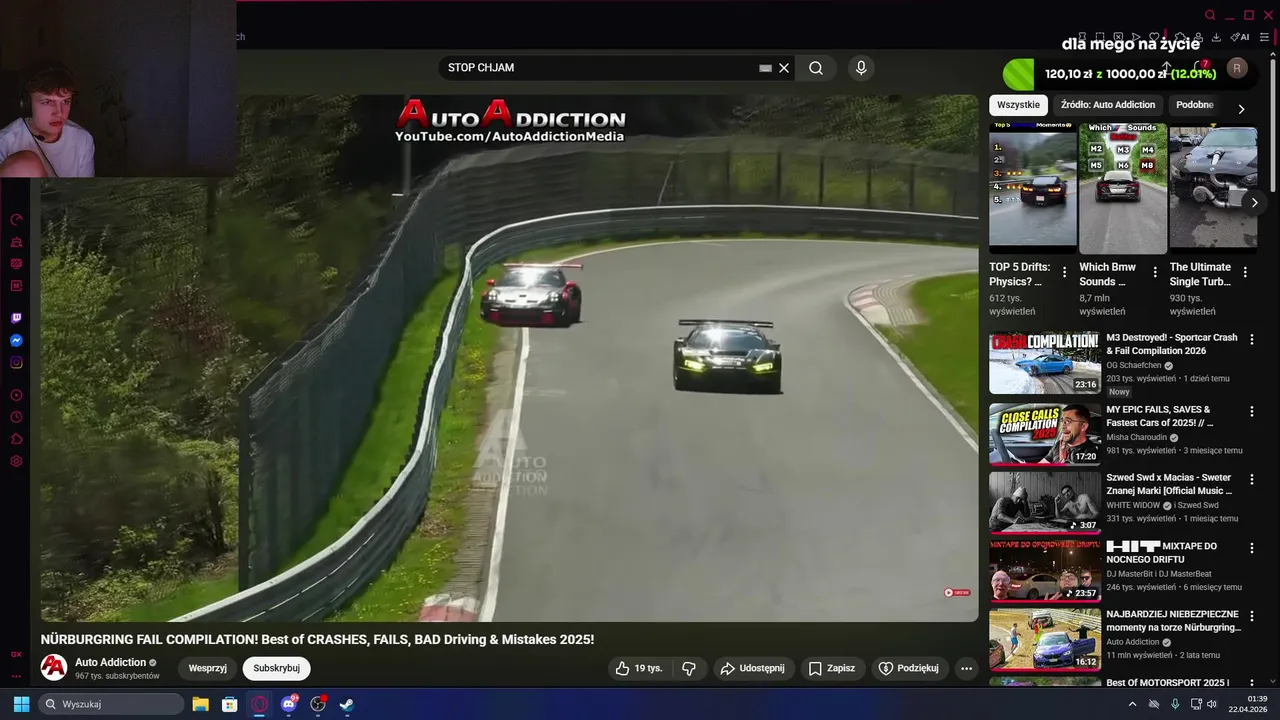Open Twitch in Opera GX sidebar
The image size is (1280, 720).
coord(16,318)
